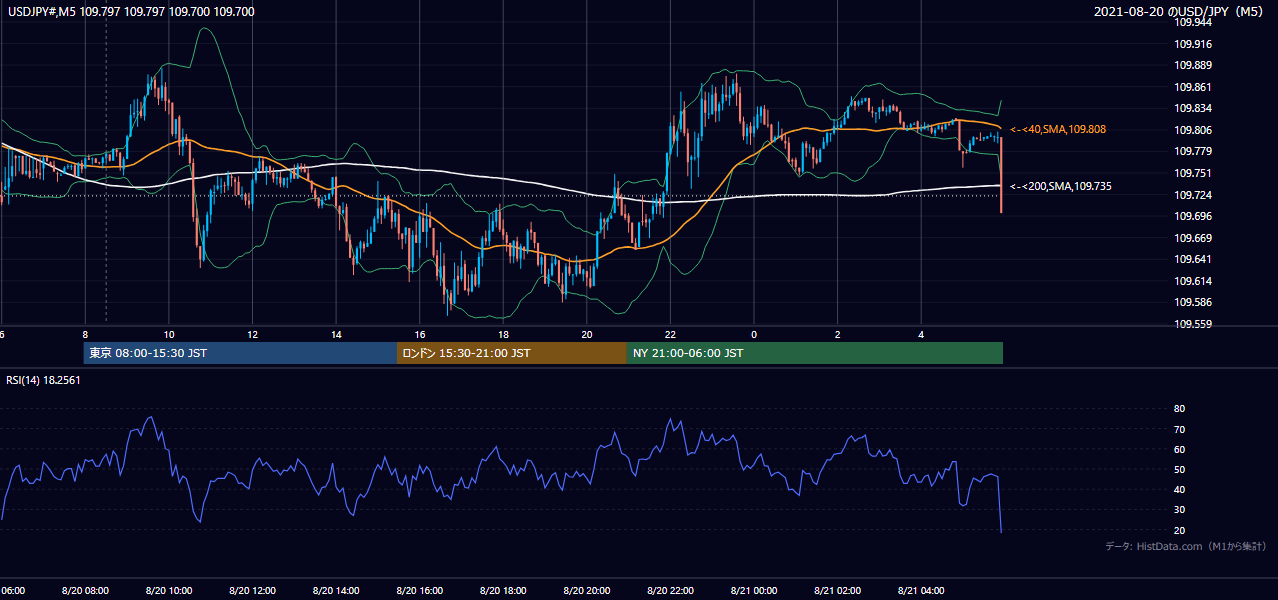Viewport: 1278px width, 600px height.
Task: Select price axis value 109.751
Action: pos(1194,173)
